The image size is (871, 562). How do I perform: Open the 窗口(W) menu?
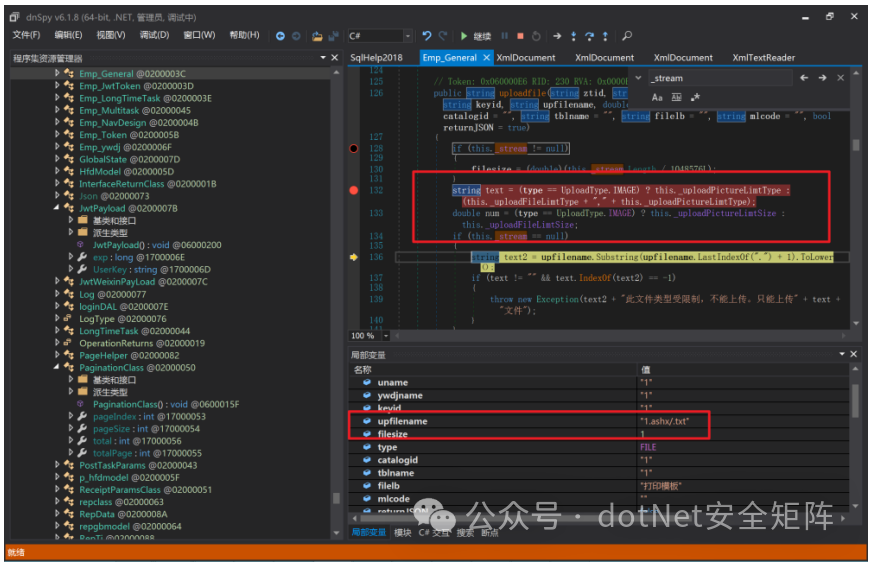[199, 36]
